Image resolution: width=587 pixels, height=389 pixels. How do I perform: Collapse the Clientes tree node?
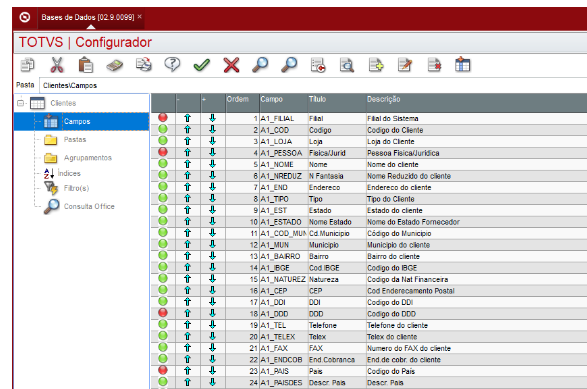[x=21, y=103]
